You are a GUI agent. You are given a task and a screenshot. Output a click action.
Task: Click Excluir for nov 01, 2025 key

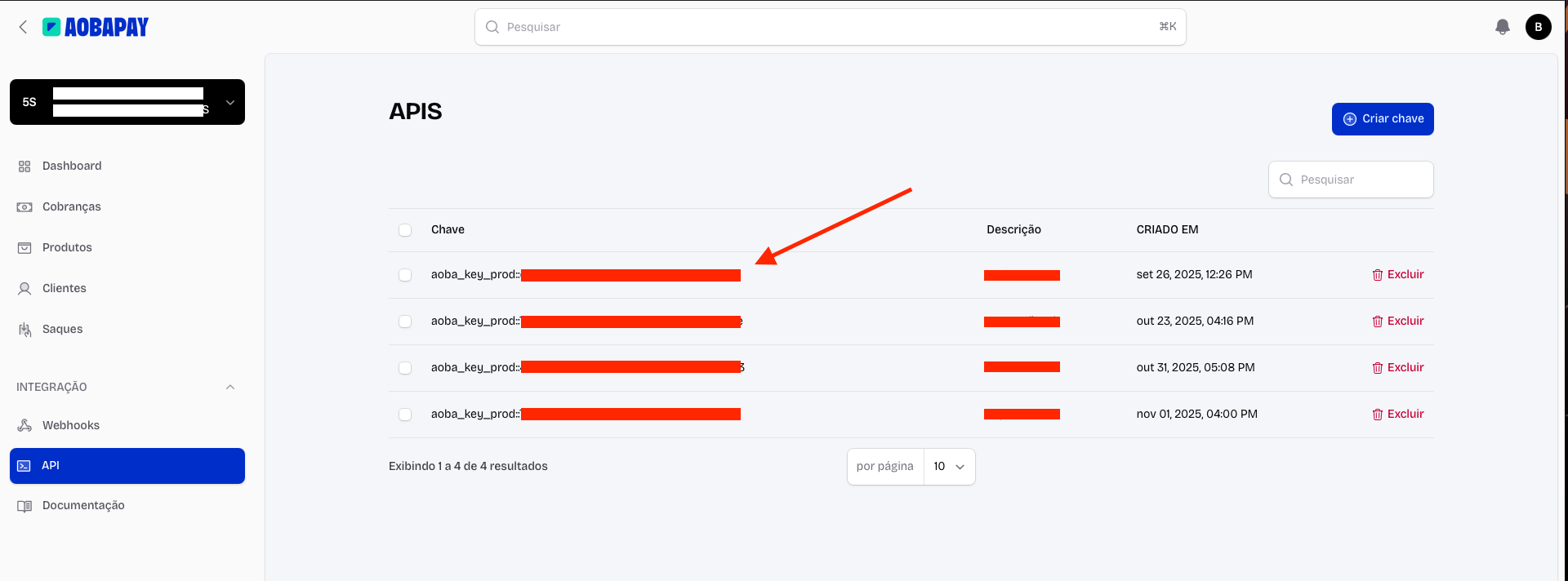pyautogui.click(x=1397, y=414)
